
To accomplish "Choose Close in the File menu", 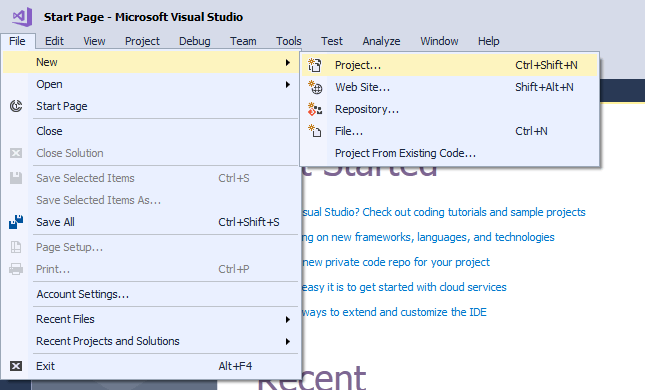I will point(151,131).
